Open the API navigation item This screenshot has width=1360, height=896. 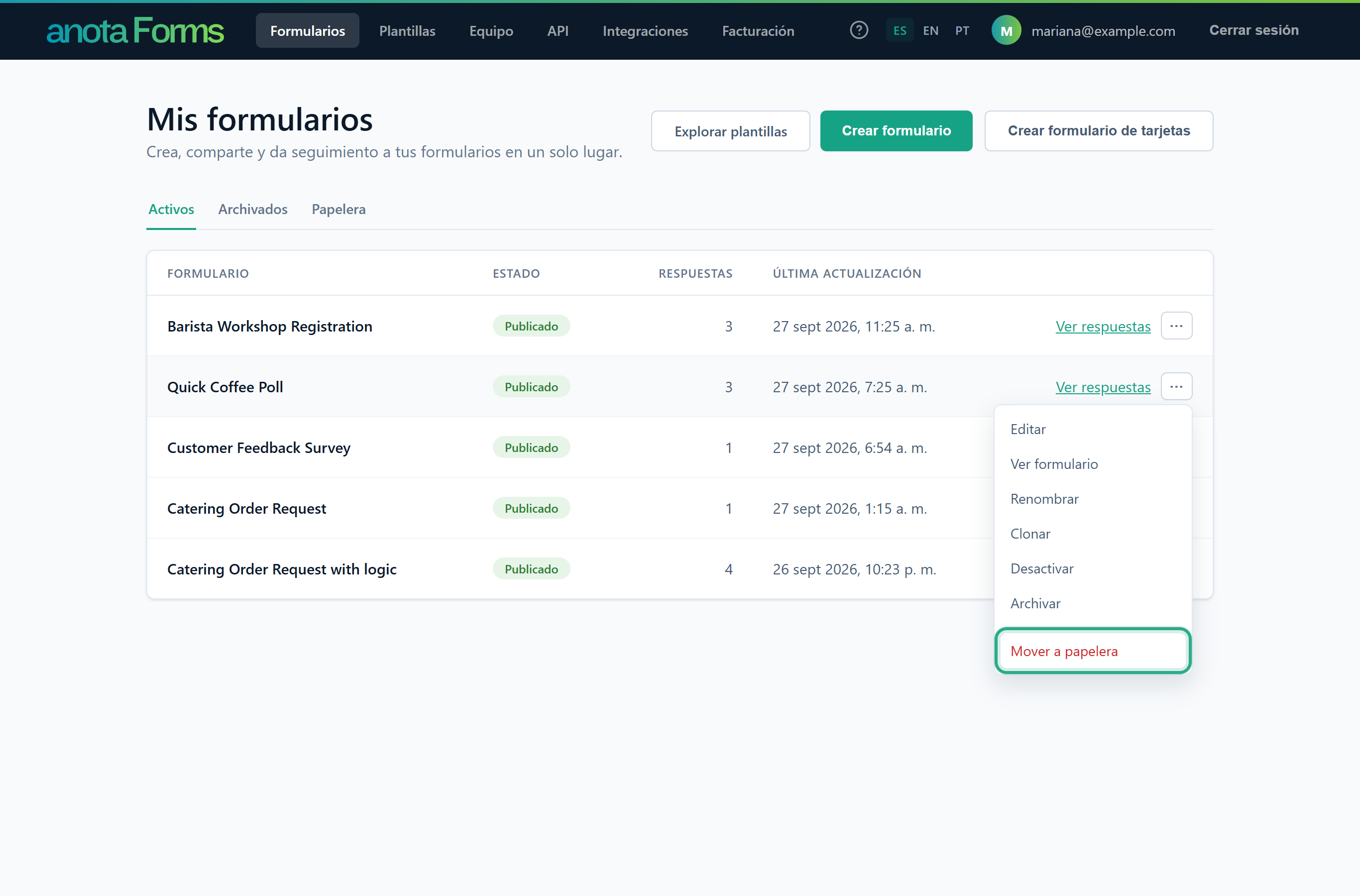[557, 31]
